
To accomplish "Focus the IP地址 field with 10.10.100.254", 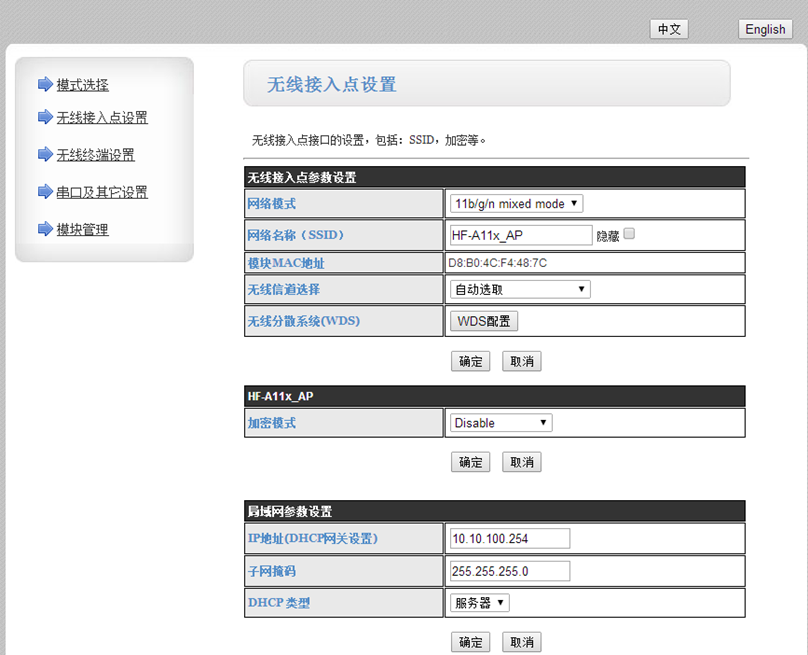I will [510, 539].
